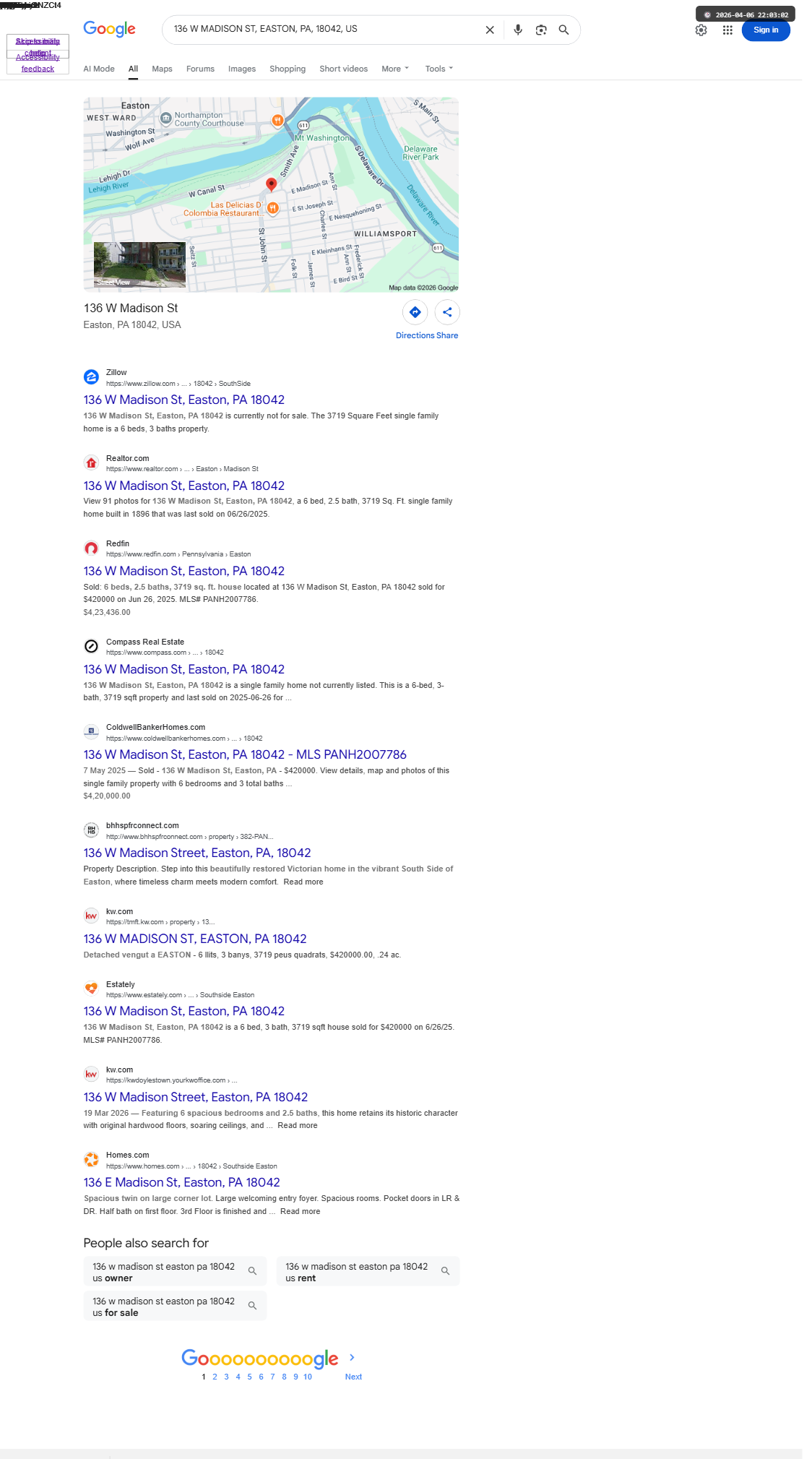Start voice search with microphone icon
The width and height of the screenshot is (812, 1459).
point(518,30)
